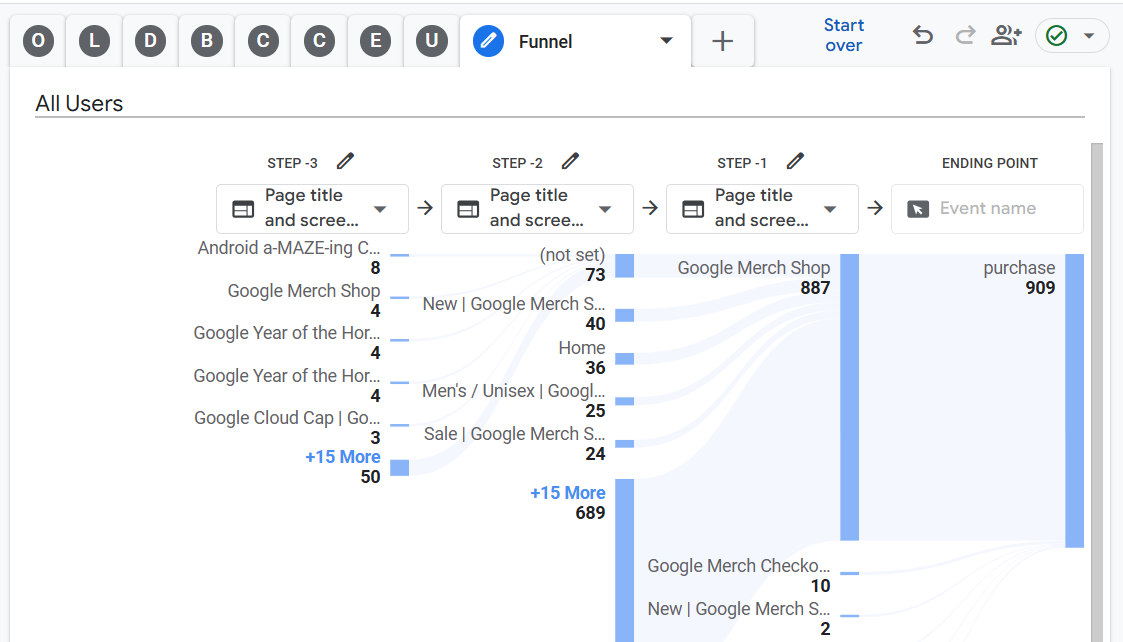
Task: Switch to the tab labeled D
Action: (x=150, y=41)
